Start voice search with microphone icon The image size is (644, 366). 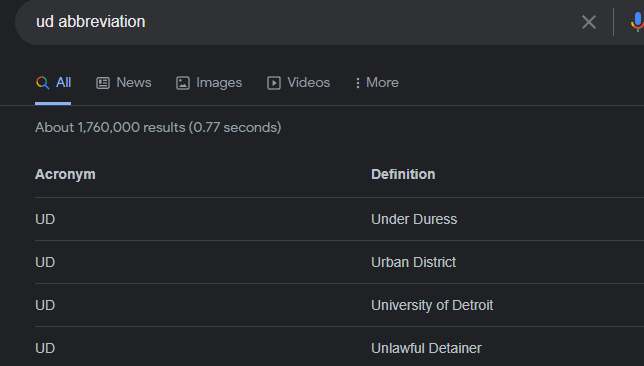(x=637, y=22)
